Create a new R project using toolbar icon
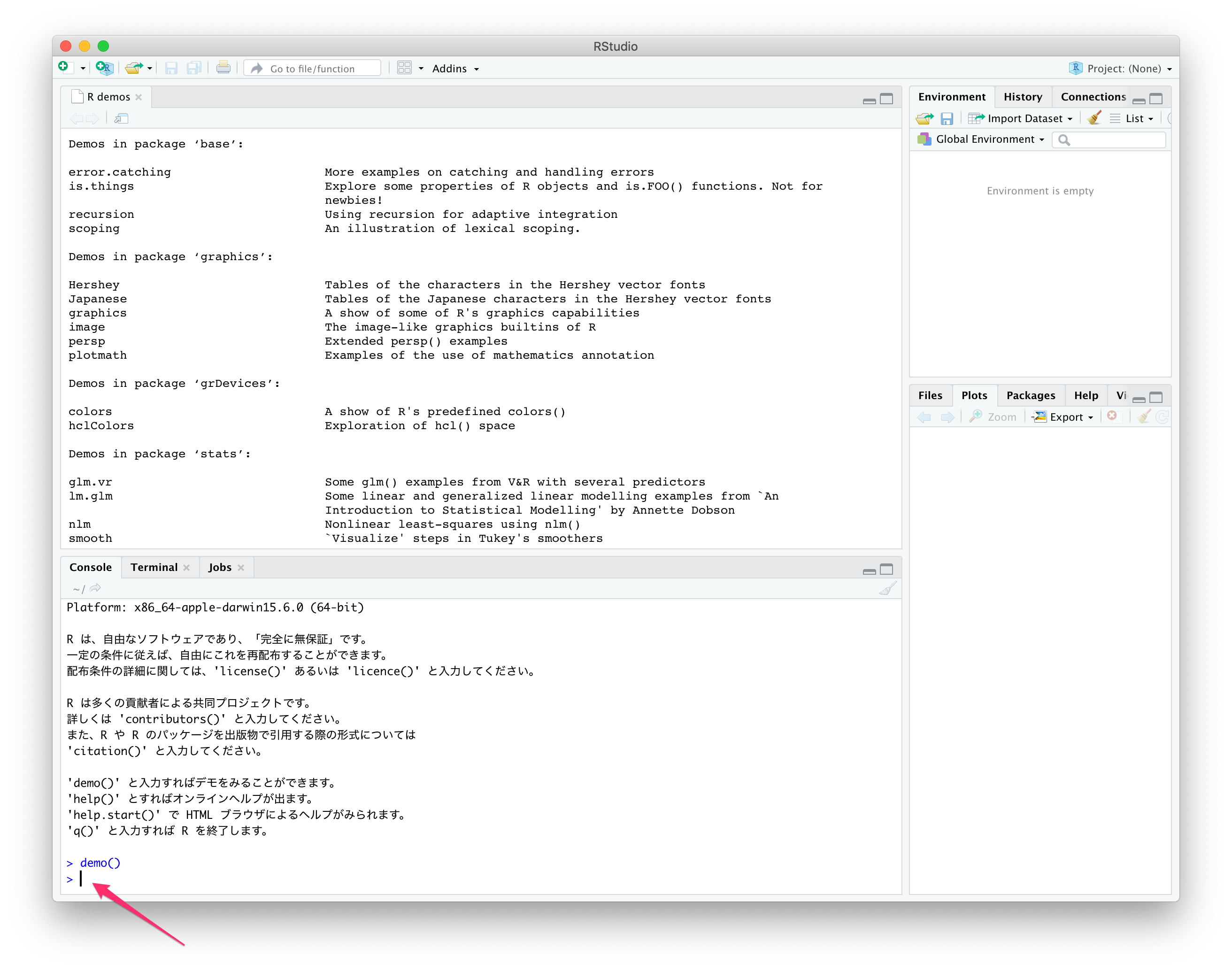The height and width of the screenshot is (971, 1232). click(x=104, y=68)
